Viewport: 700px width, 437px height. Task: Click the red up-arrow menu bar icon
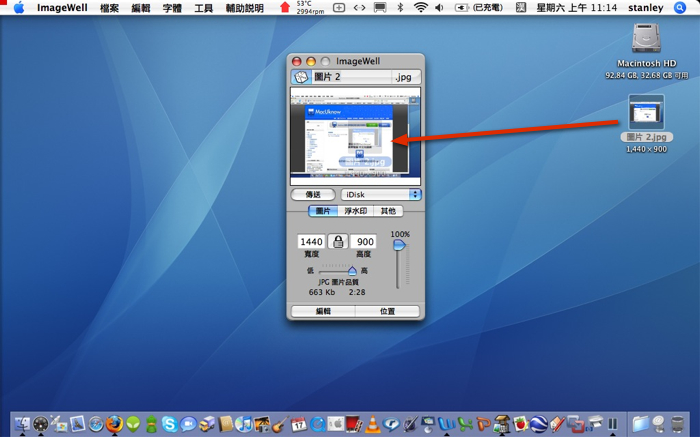pyautogui.click(x=284, y=7)
